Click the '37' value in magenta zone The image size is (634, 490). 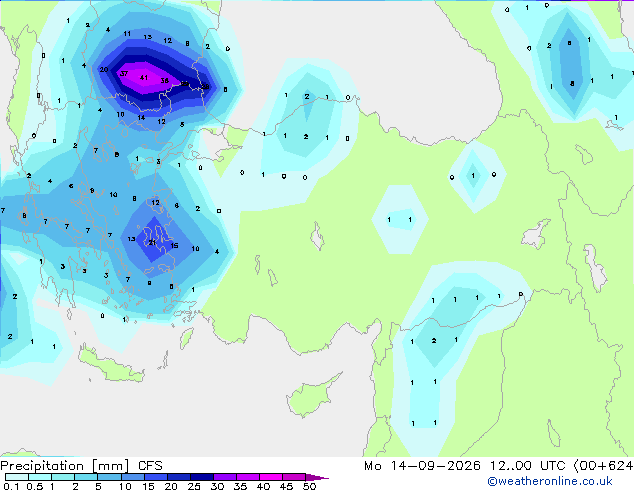pyautogui.click(x=124, y=74)
